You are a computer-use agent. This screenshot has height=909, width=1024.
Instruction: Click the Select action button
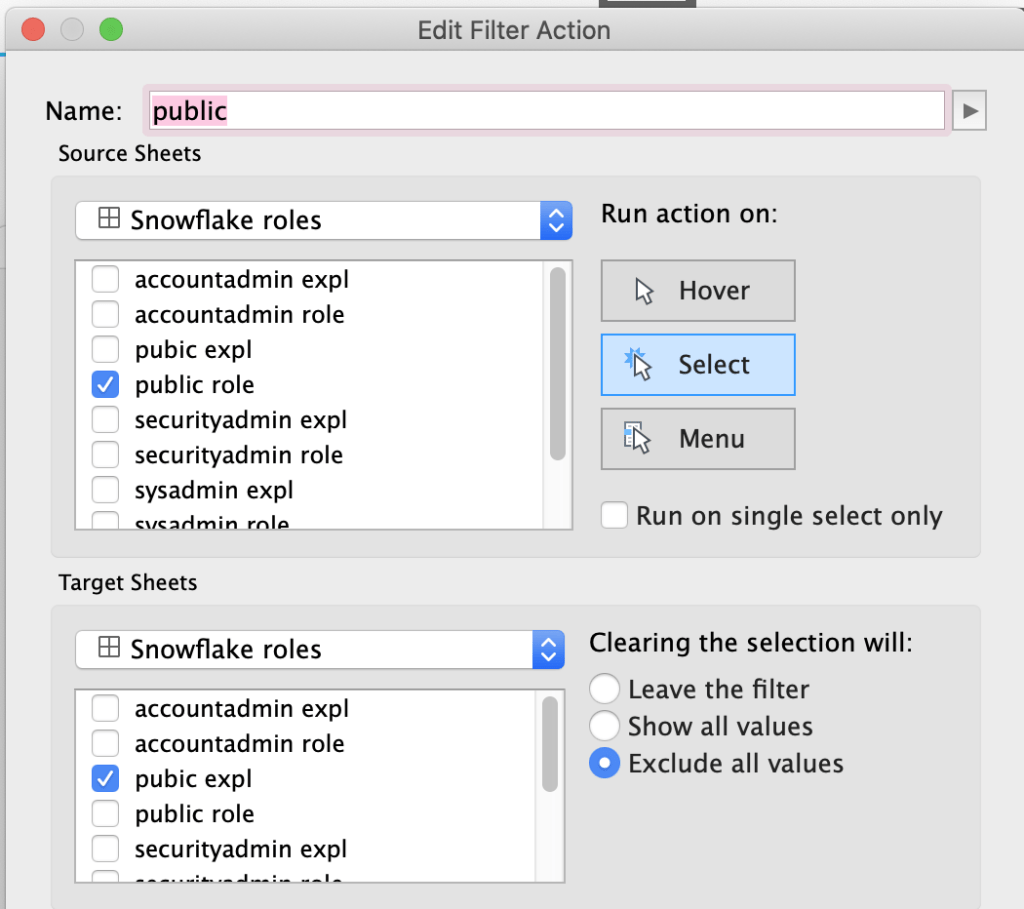point(698,365)
